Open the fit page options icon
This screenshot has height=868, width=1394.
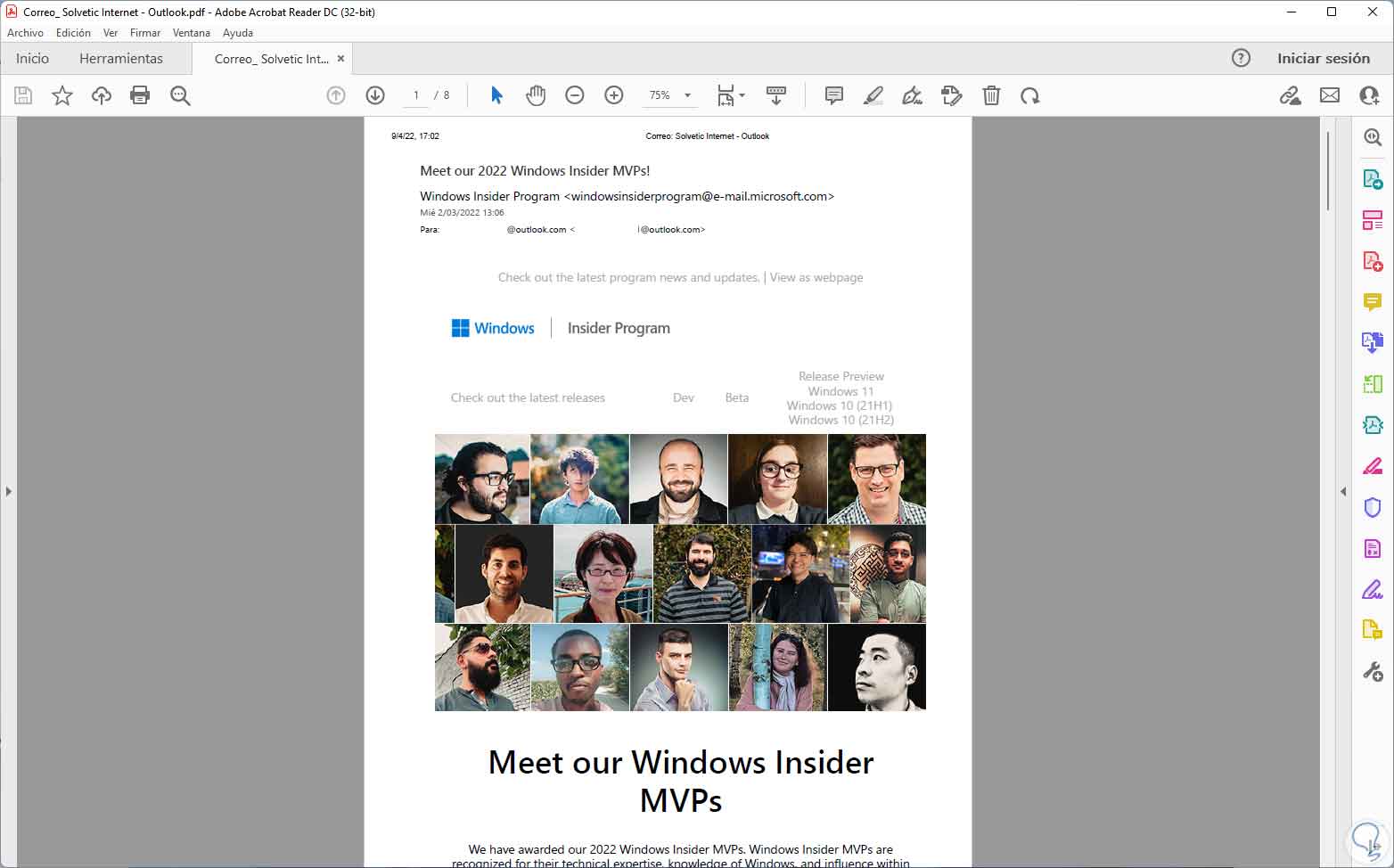(731, 95)
